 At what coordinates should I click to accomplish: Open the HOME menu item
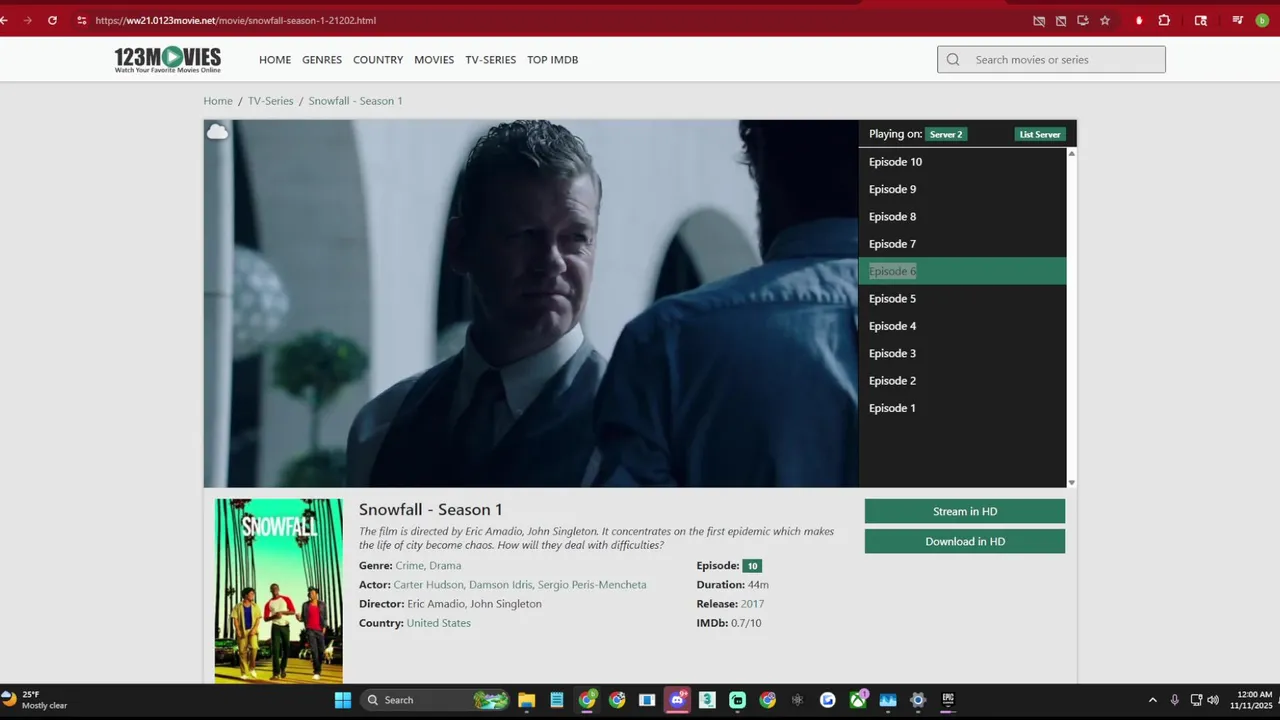click(x=275, y=60)
